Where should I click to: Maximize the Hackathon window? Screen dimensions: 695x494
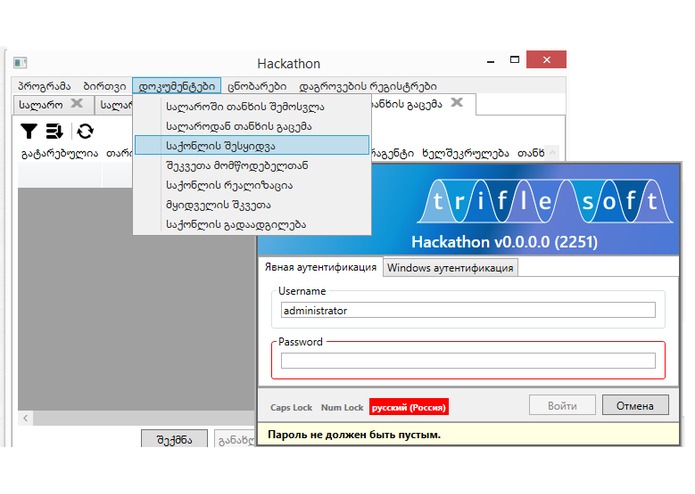point(515,60)
